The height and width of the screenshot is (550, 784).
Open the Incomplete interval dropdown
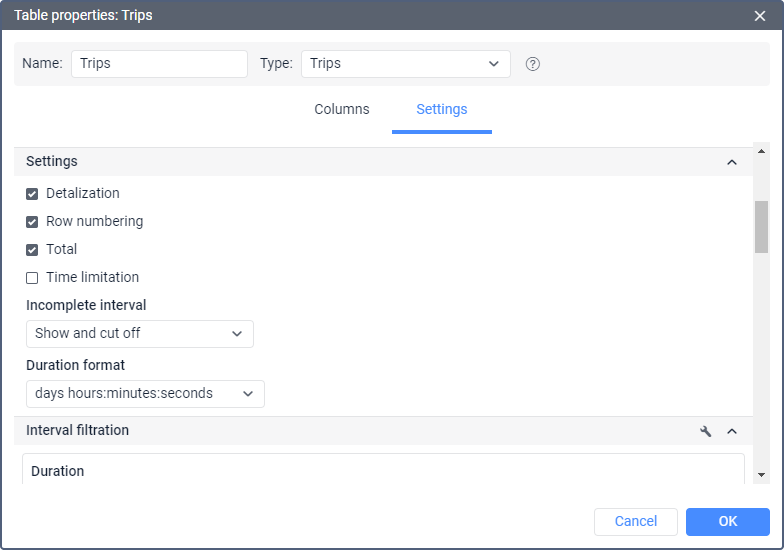(x=139, y=334)
